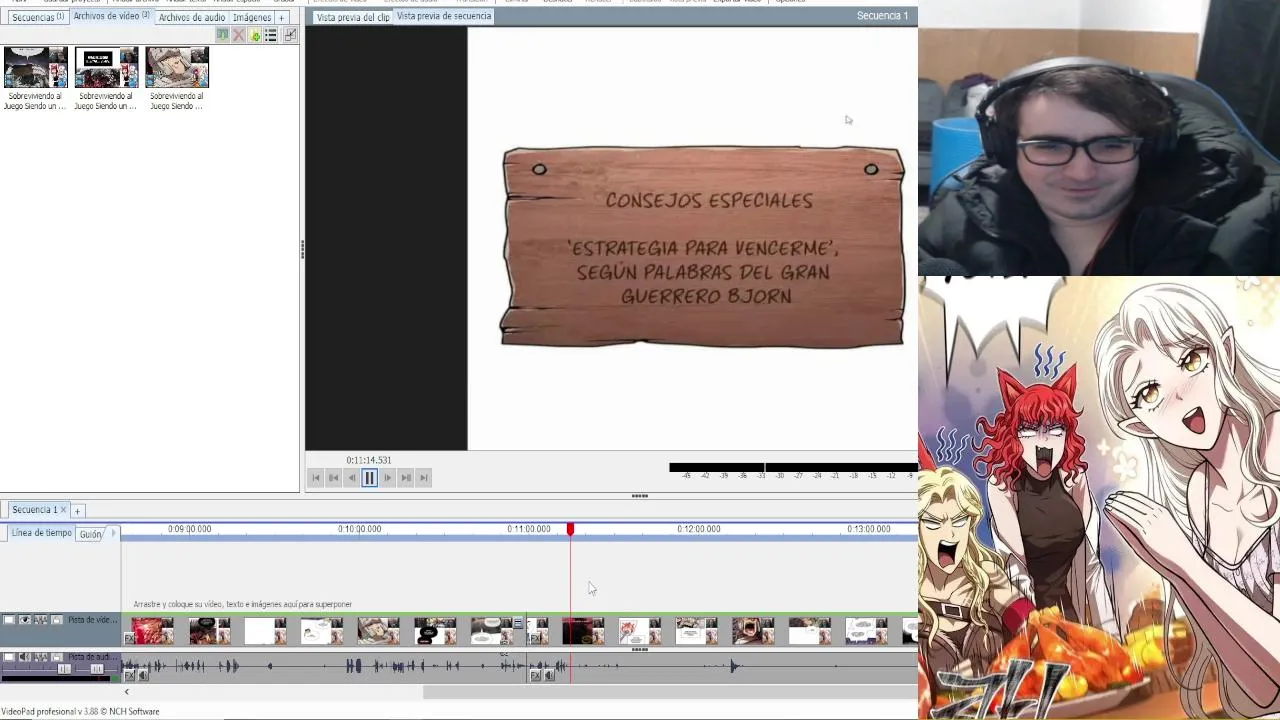Click the 0:09:00.000 mark on ruler

[189, 529]
